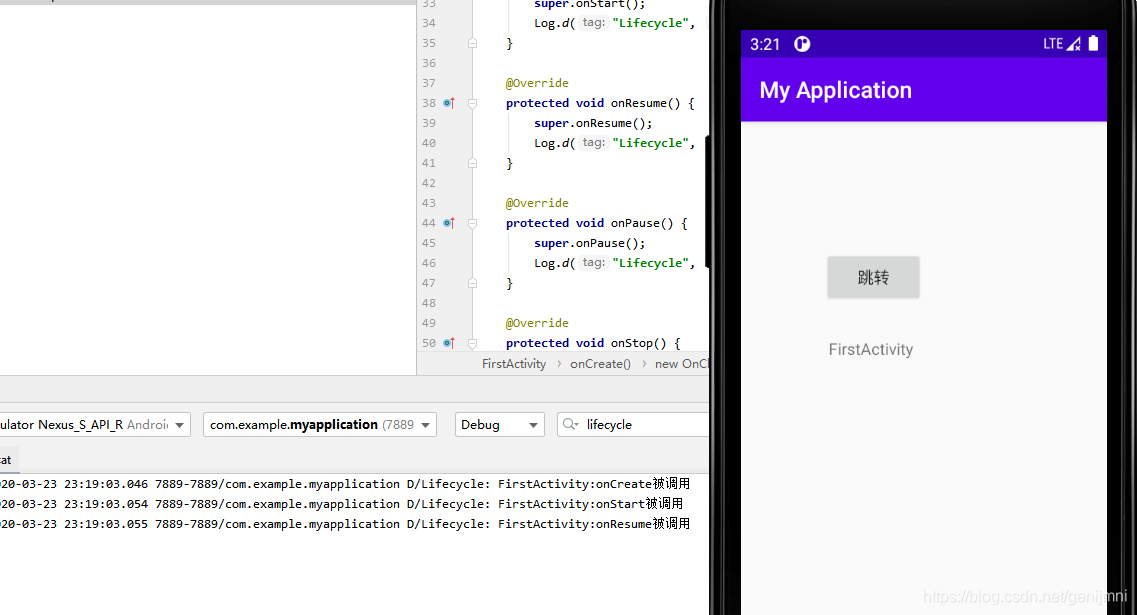1137x615 pixels.
Task: Click the circular status icon beside the clock
Action: tap(802, 44)
